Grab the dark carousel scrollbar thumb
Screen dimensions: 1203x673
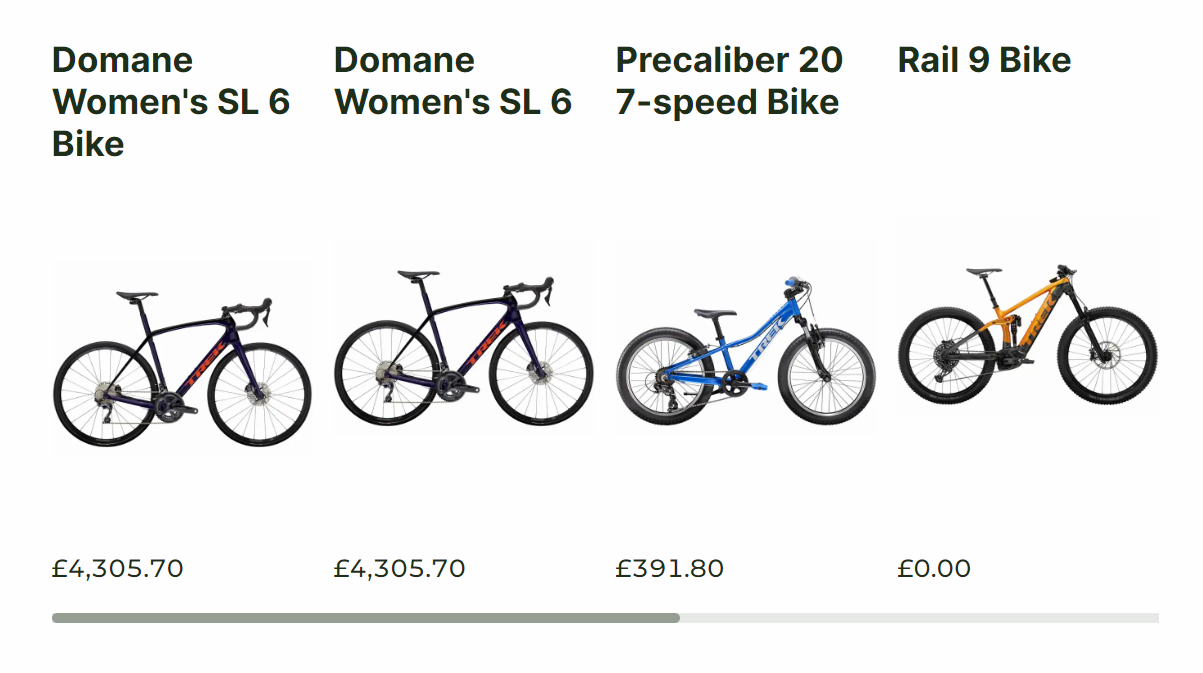(x=366, y=618)
